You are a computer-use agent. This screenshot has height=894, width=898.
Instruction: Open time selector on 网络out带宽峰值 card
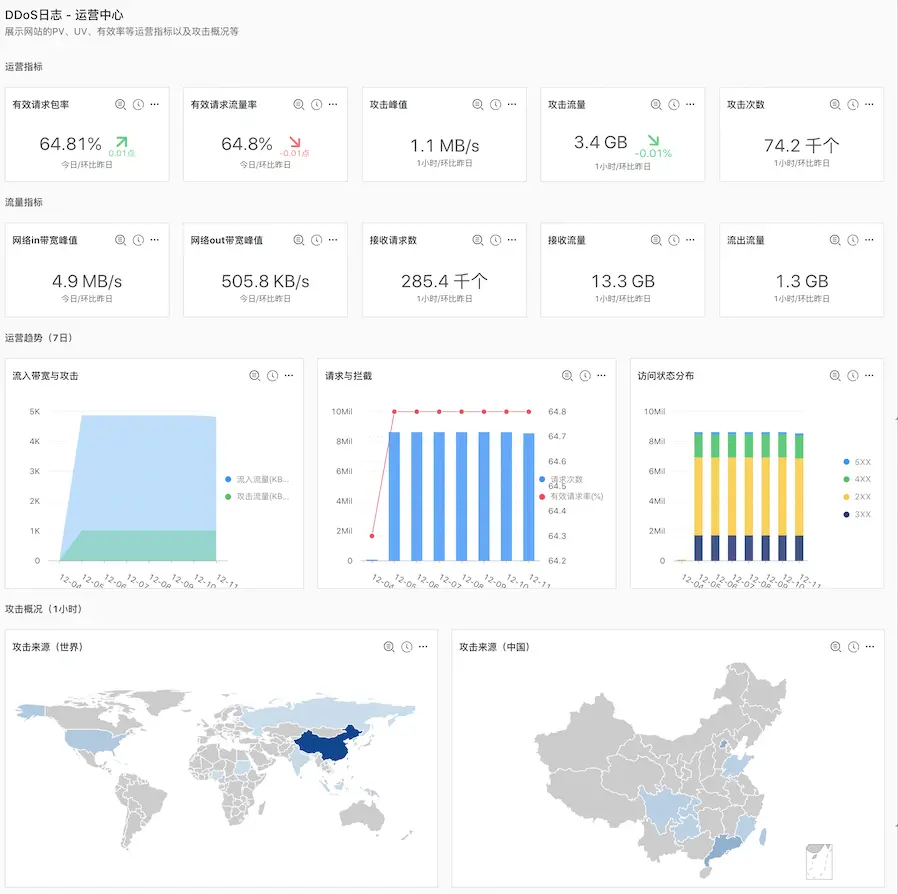coord(317,240)
